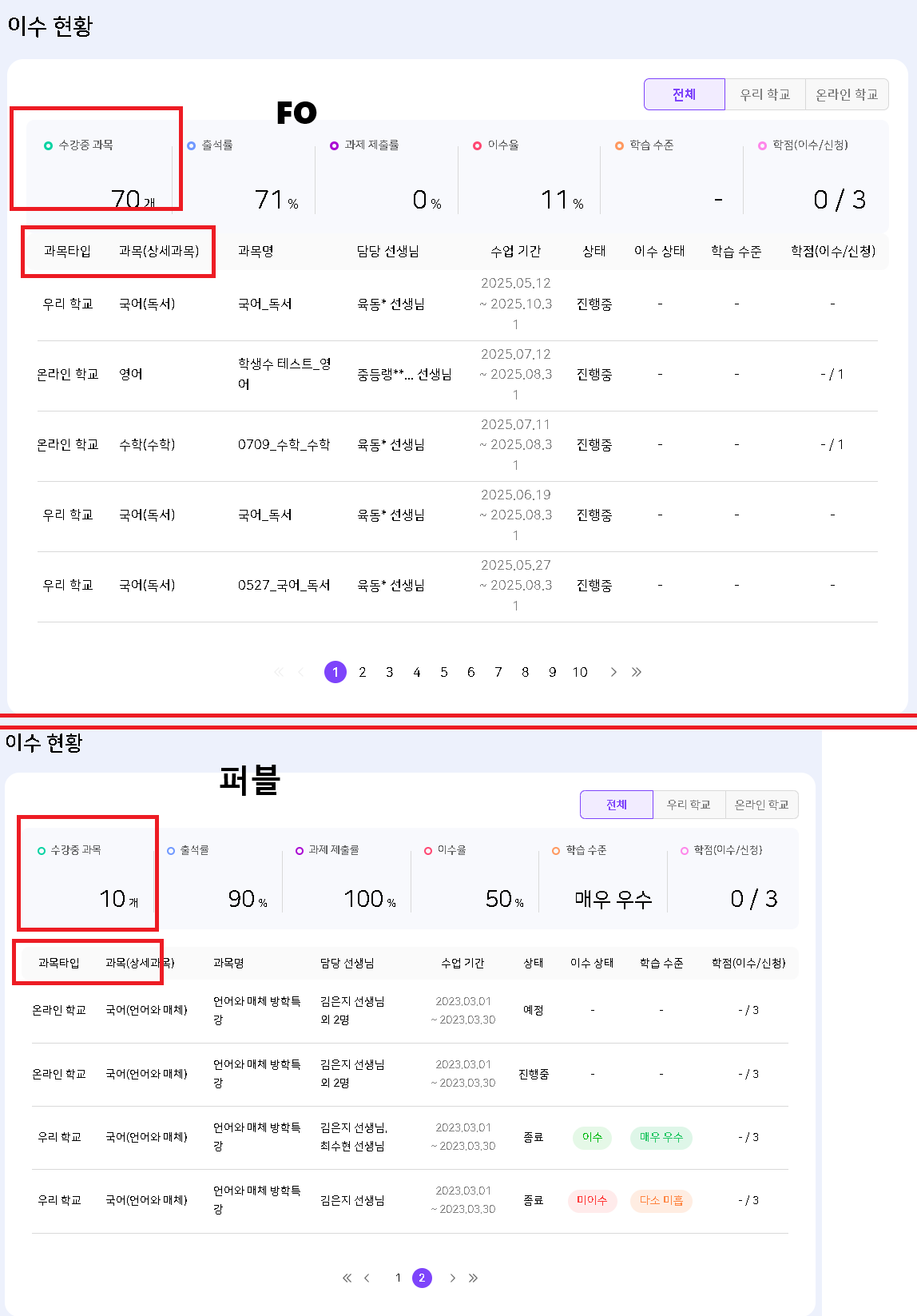This screenshot has height=1316, width=917.
Task: Click the red 미이수 status badge
Action: tap(592, 1200)
